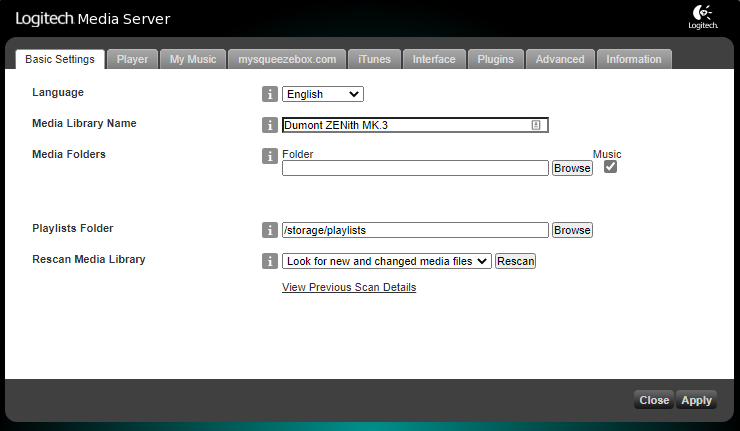Open the My Music tab
Screen dimensions: 740x431
point(193,59)
